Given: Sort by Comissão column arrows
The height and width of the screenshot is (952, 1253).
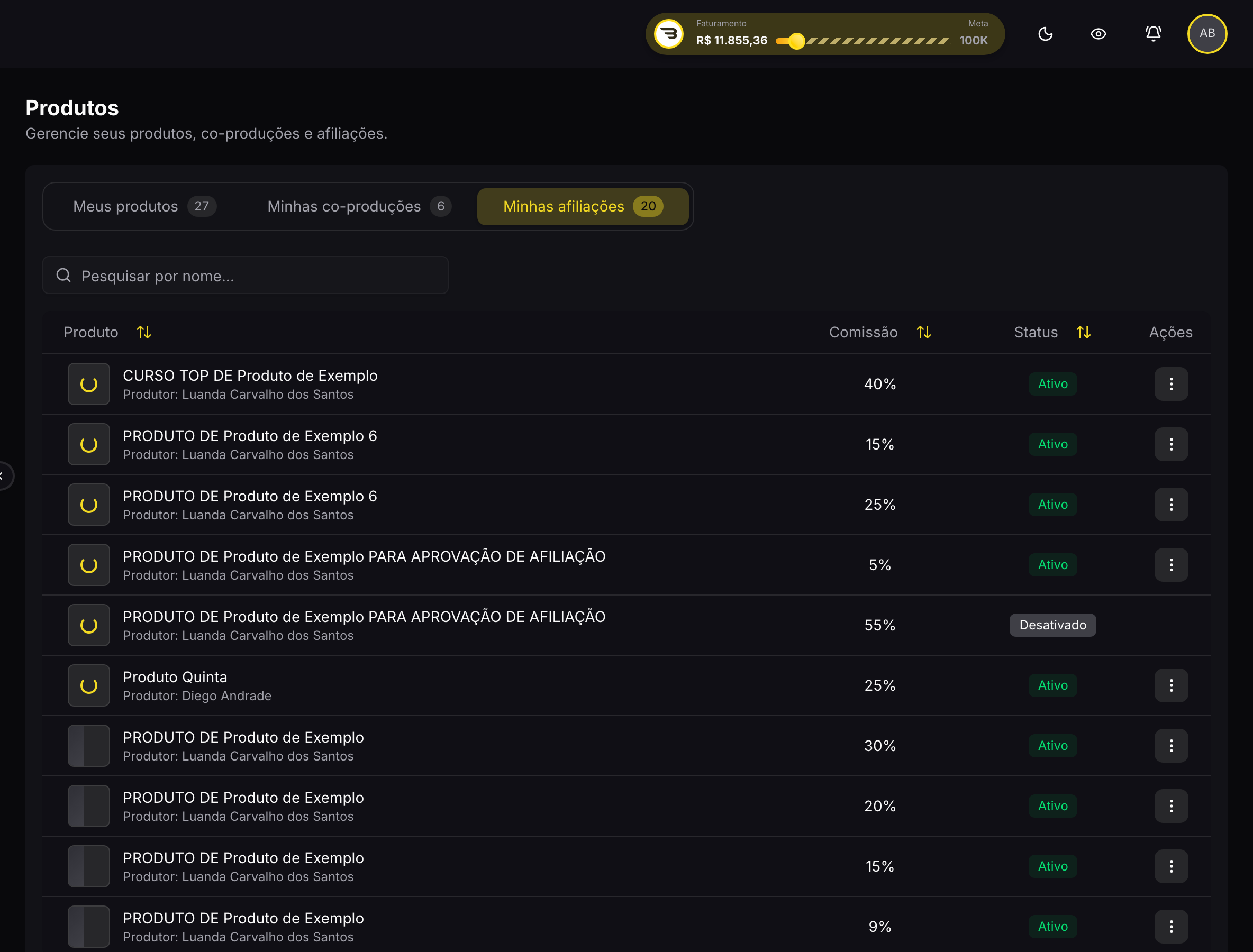Looking at the screenshot, I should [923, 332].
